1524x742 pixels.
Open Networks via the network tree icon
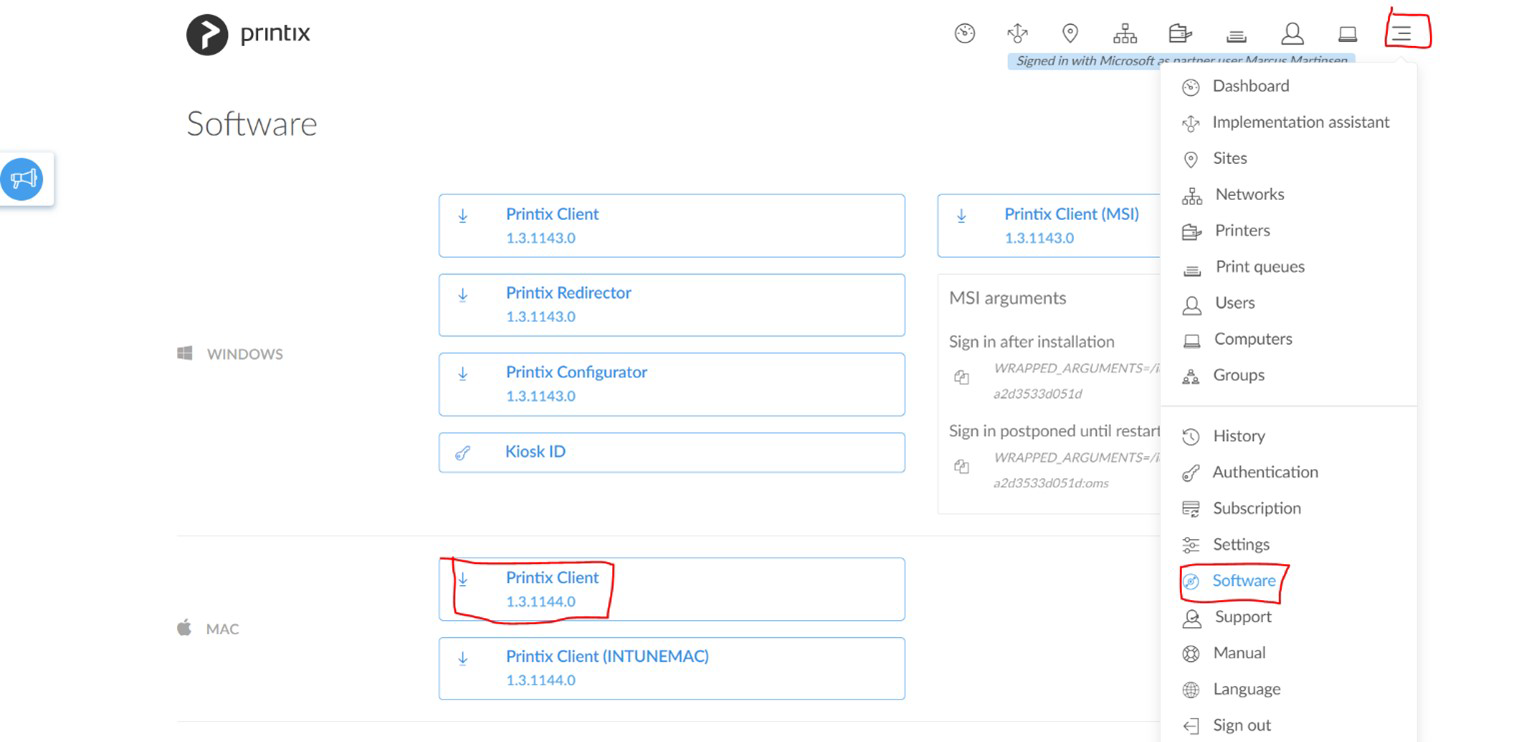[x=1124, y=32]
